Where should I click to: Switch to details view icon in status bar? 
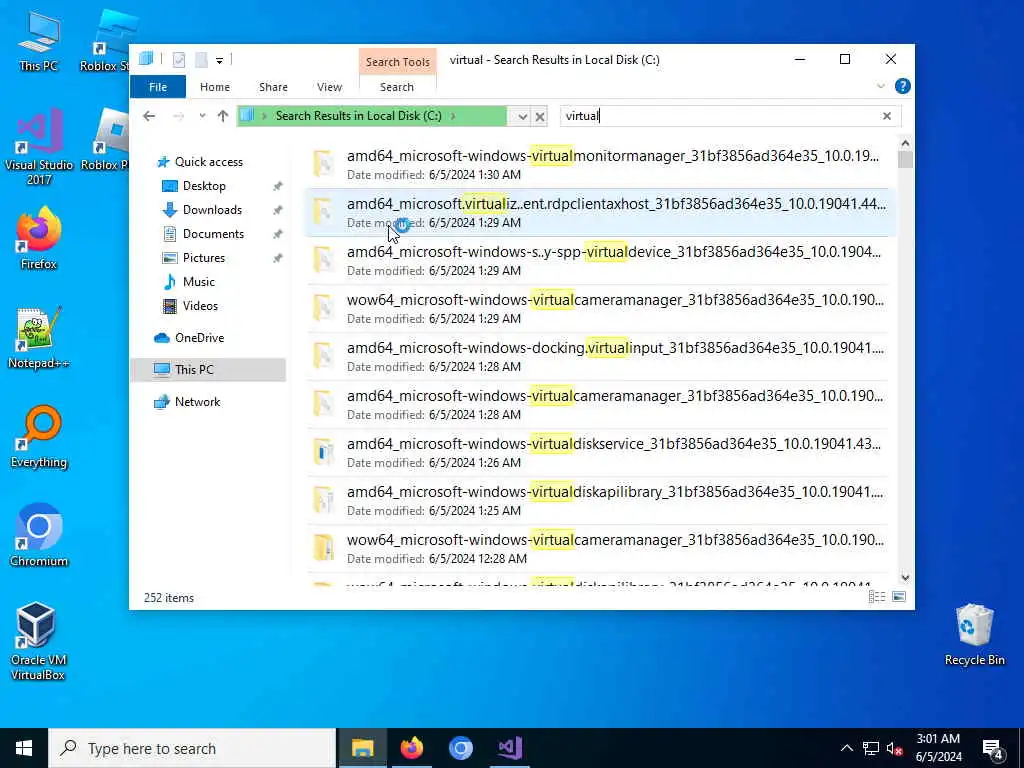pyautogui.click(x=877, y=597)
